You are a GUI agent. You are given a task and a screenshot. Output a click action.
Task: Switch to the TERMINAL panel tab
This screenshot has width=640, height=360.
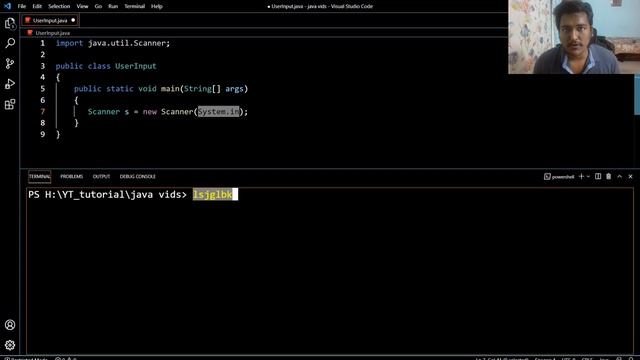tap(40, 176)
